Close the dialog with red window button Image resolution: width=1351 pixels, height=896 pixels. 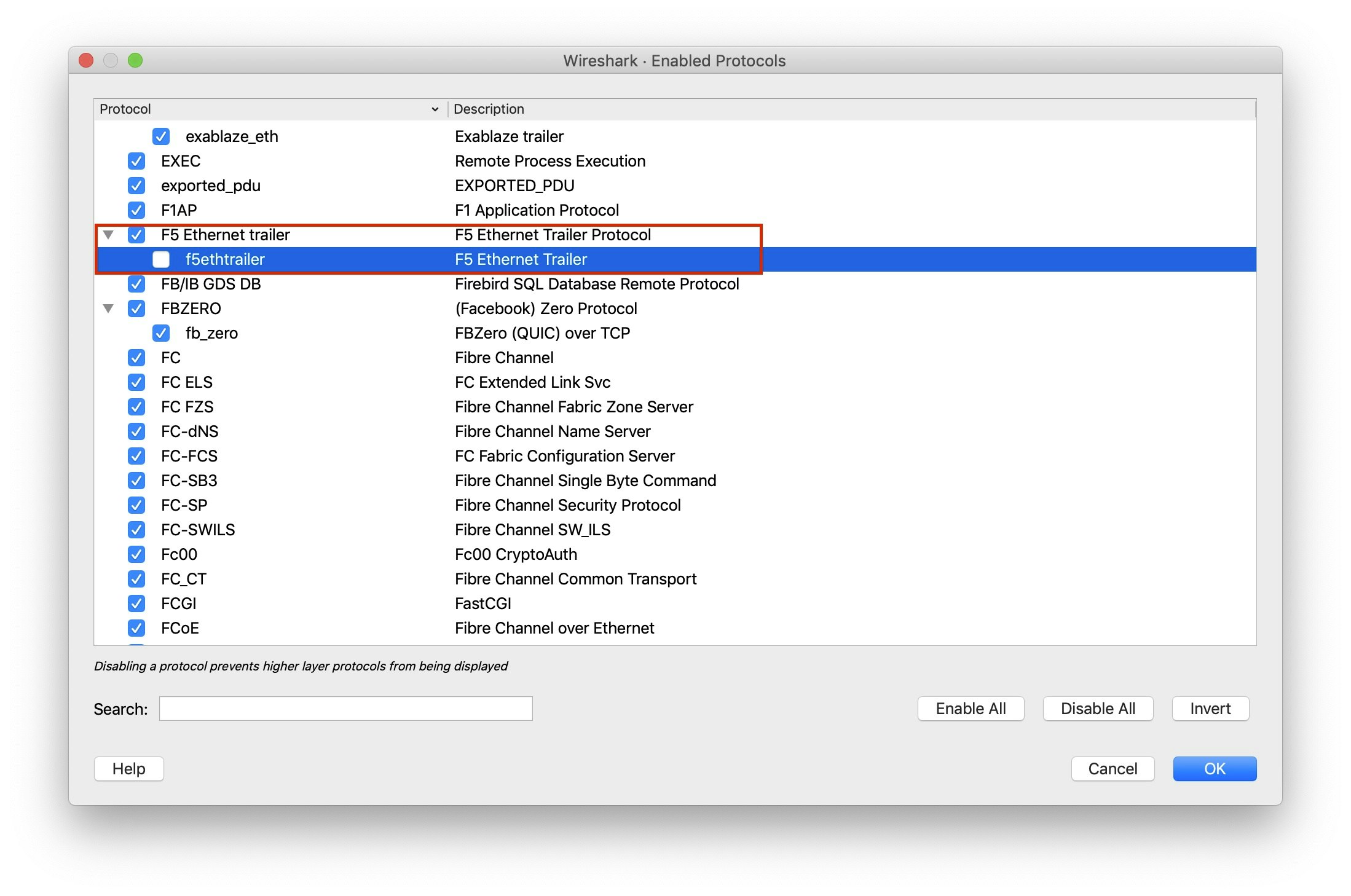pos(86,60)
